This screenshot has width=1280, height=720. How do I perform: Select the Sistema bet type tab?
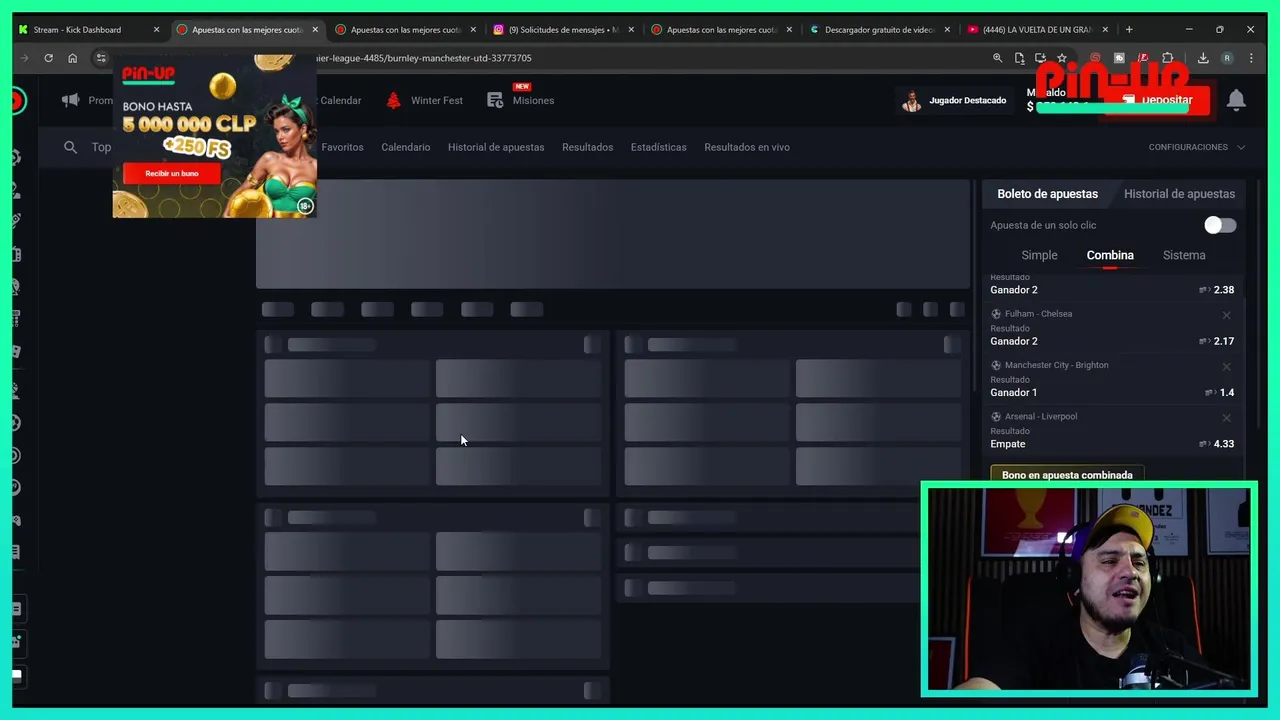click(x=1184, y=255)
